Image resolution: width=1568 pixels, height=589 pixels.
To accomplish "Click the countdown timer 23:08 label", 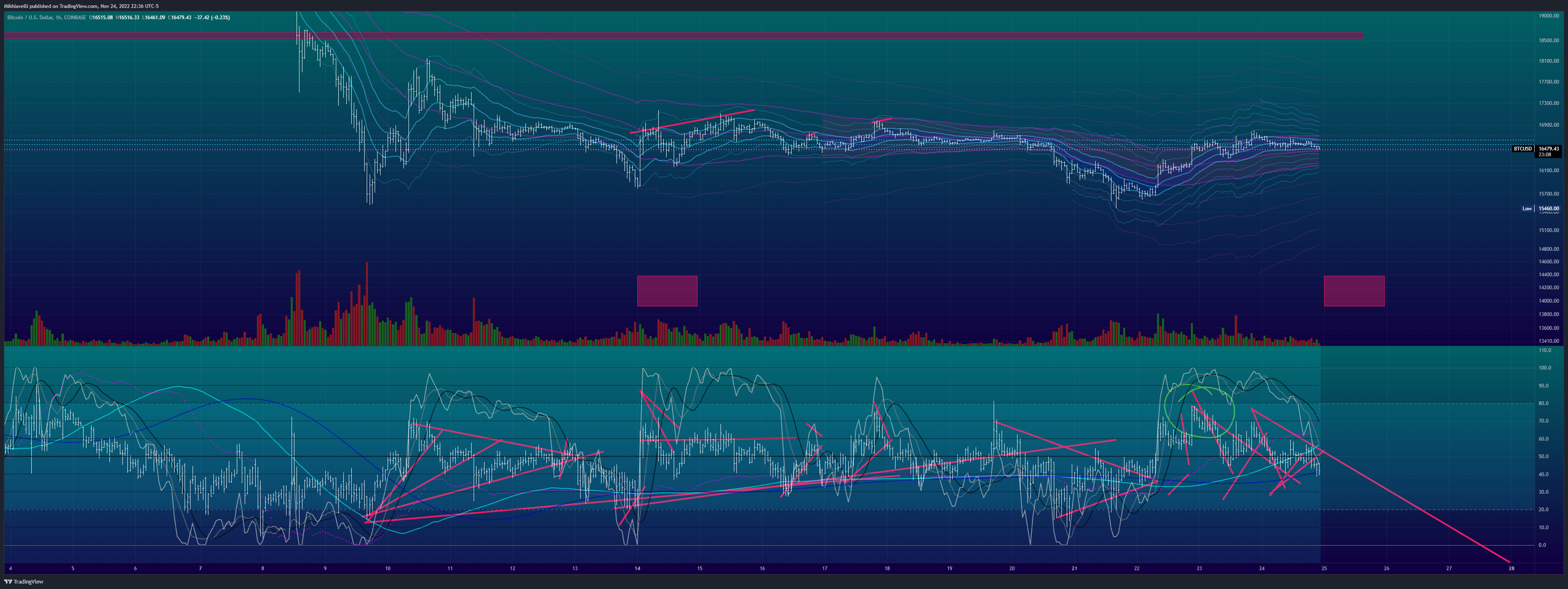I will coord(1544,155).
